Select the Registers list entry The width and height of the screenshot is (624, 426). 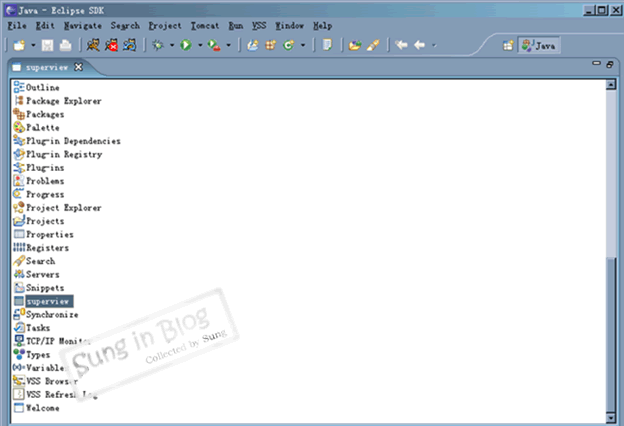[x=41, y=248]
